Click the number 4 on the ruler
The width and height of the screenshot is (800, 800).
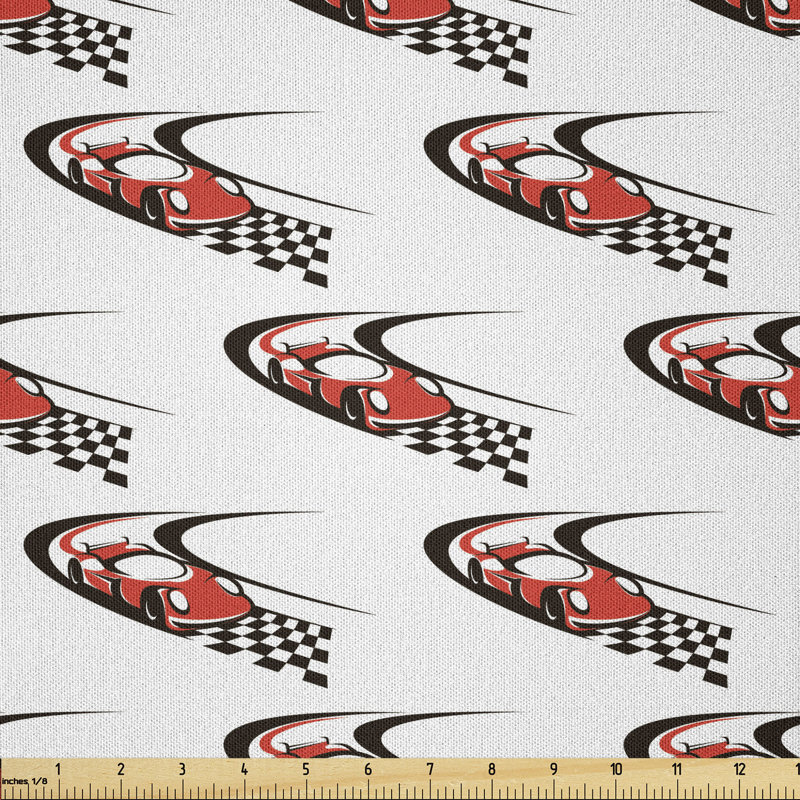[x=244, y=769]
